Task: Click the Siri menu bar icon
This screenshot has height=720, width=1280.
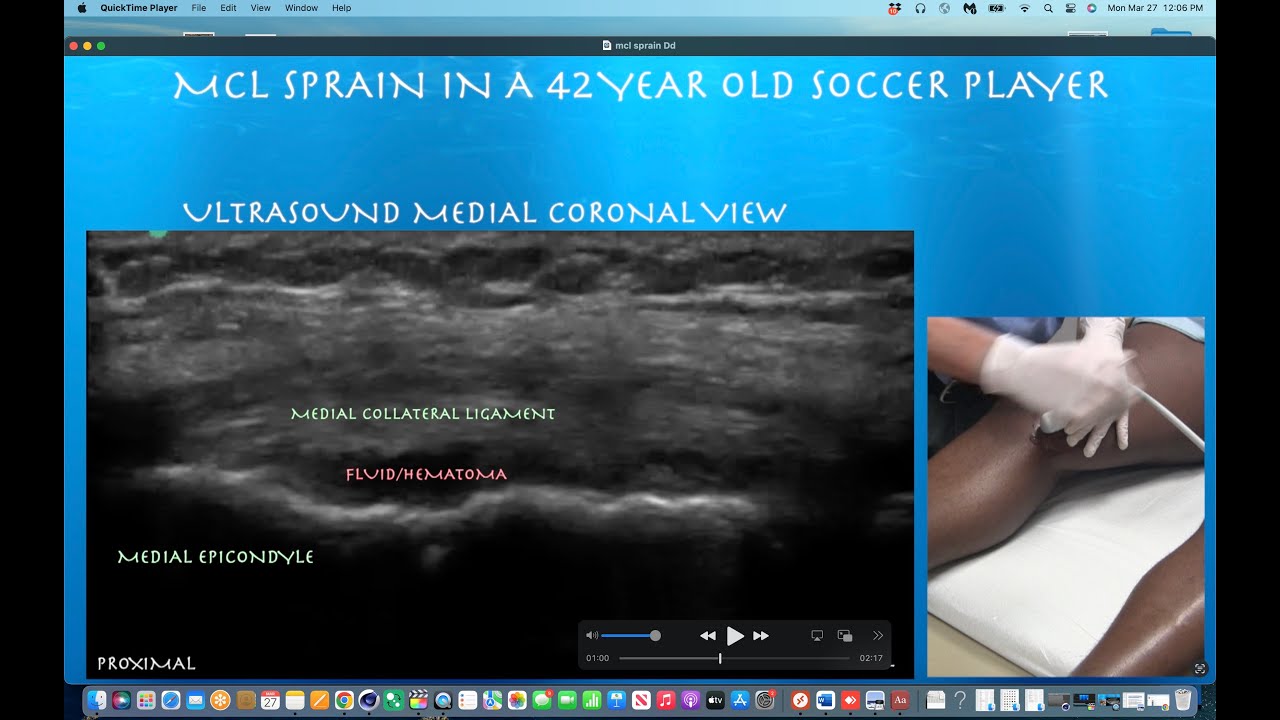Action: 1092,8
